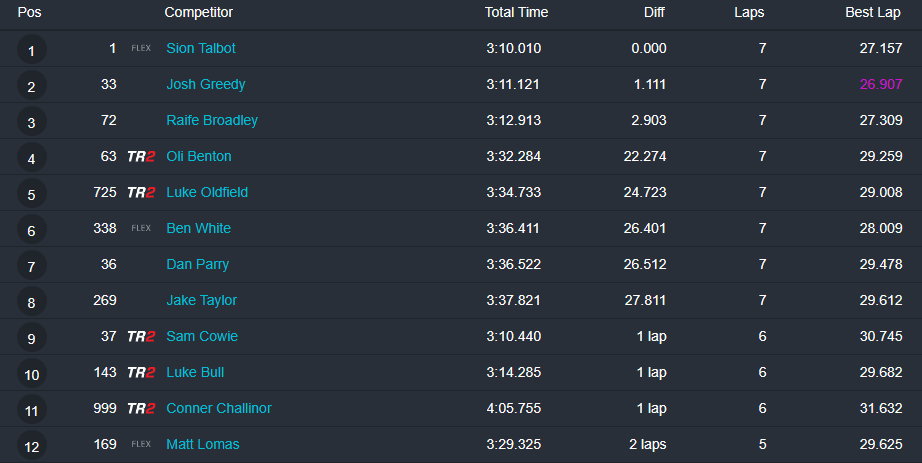Click the Competitor column header
The width and height of the screenshot is (922, 463).
[x=199, y=13]
